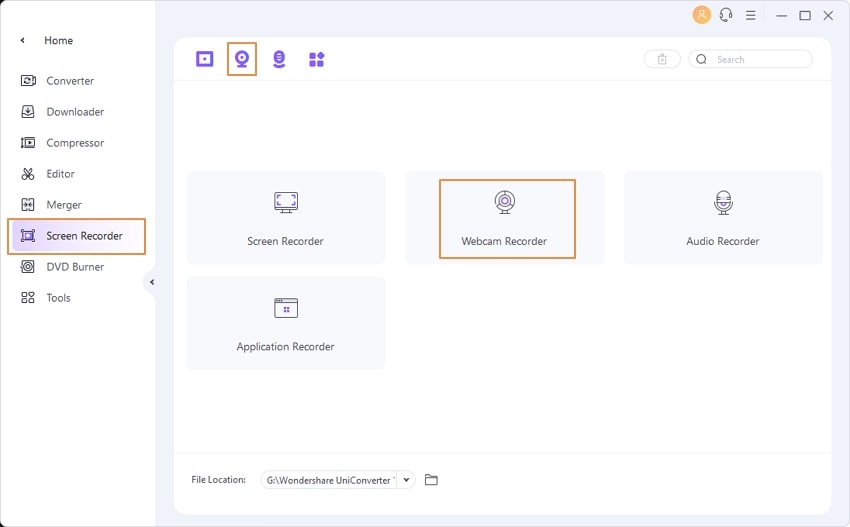Minimize the UniConverter window
This screenshot has height=527, width=850.
pyautogui.click(x=781, y=16)
